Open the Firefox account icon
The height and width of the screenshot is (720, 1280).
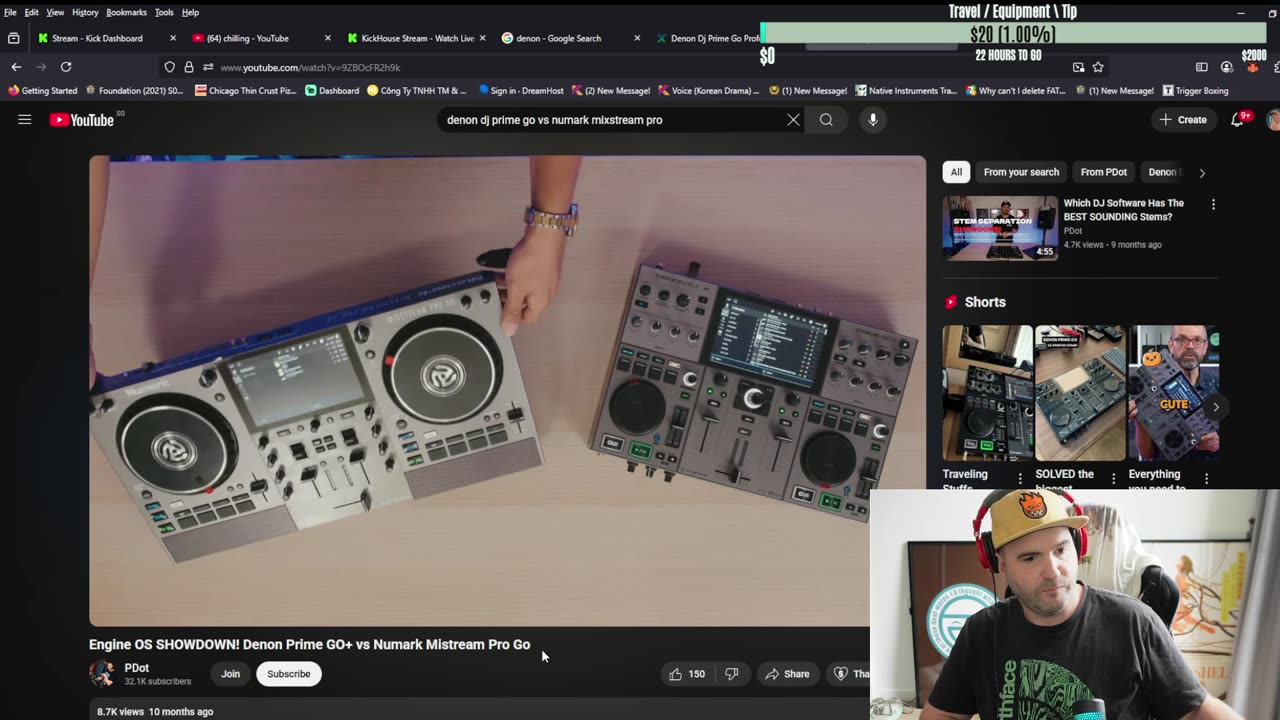coord(1227,67)
